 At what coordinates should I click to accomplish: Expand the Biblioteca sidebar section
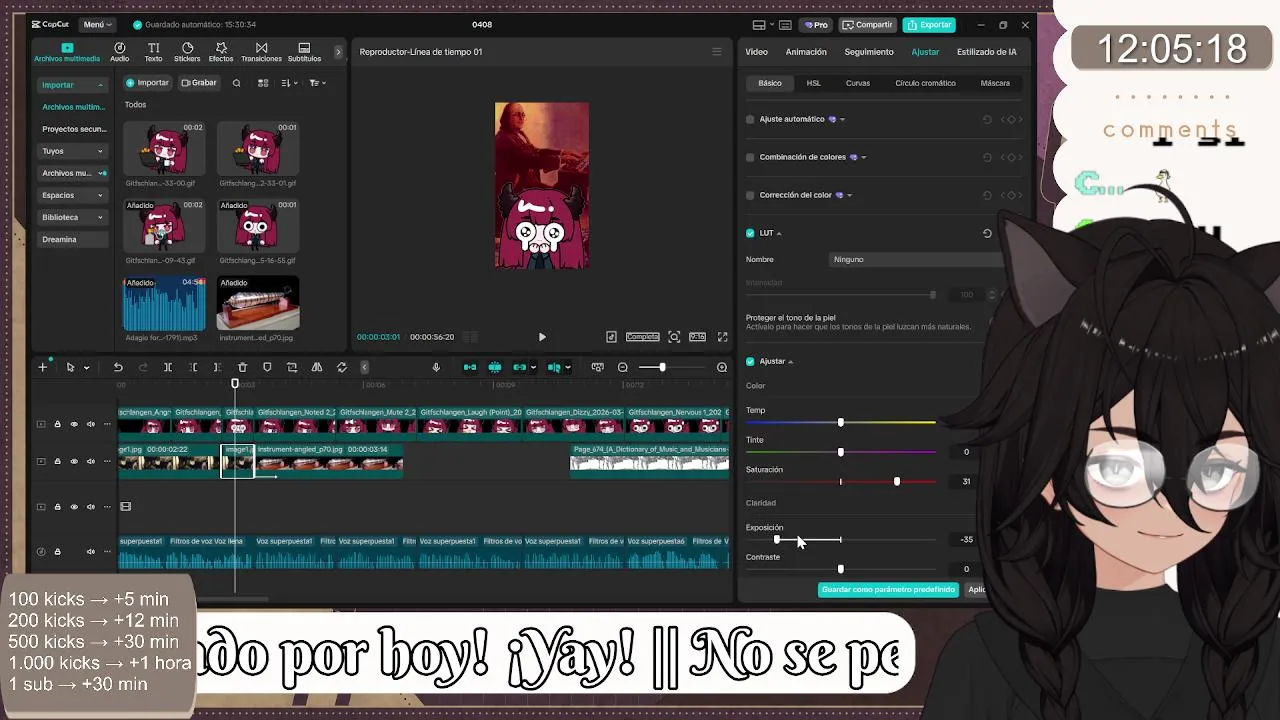click(72, 217)
